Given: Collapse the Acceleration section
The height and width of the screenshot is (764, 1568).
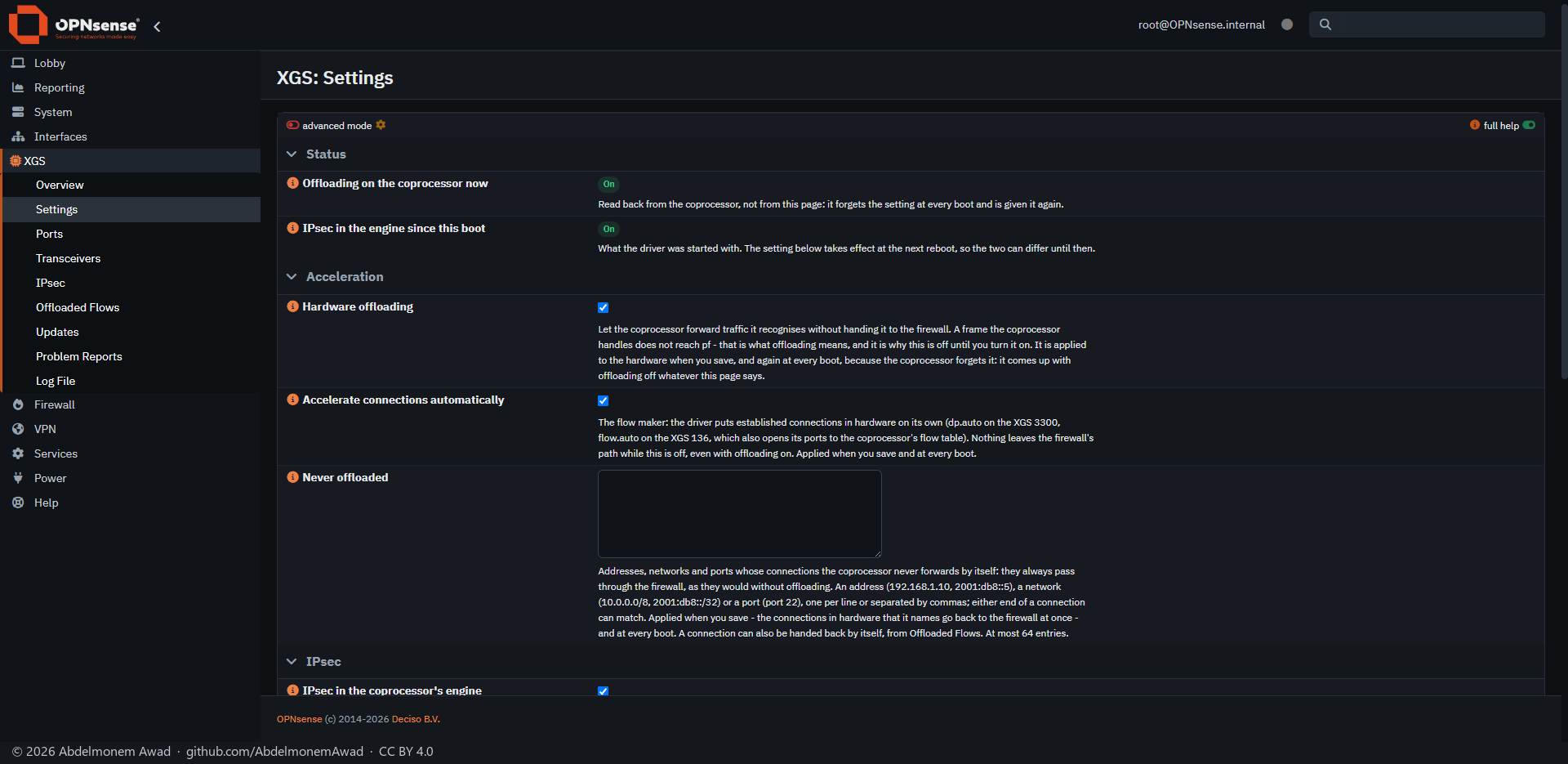Looking at the screenshot, I should click(x=292, y=276).
